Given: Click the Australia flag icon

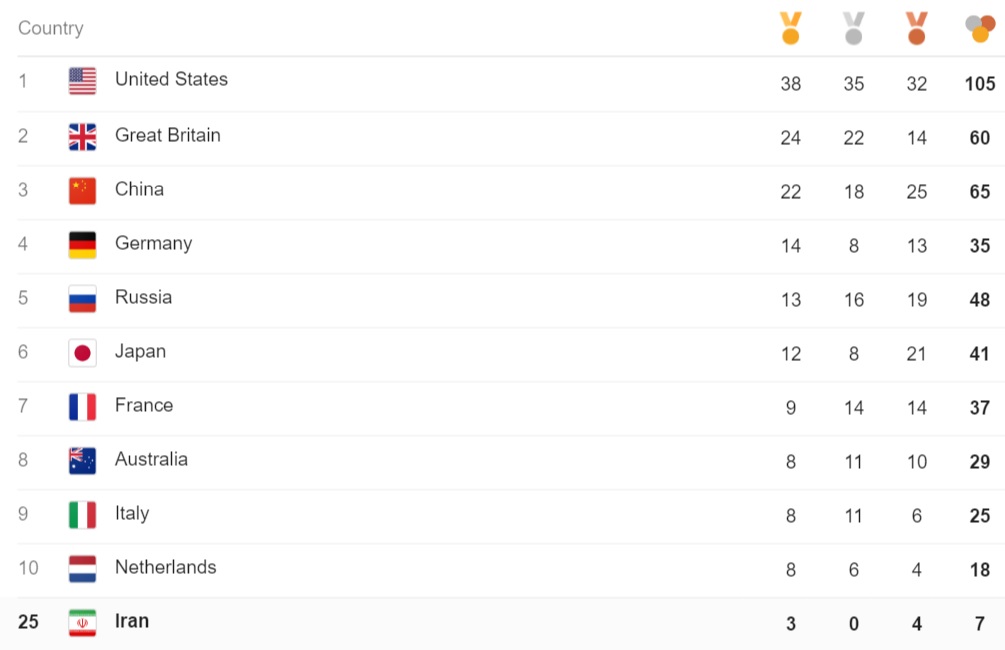Looking at the screenshot, I should tap(82, 460).
